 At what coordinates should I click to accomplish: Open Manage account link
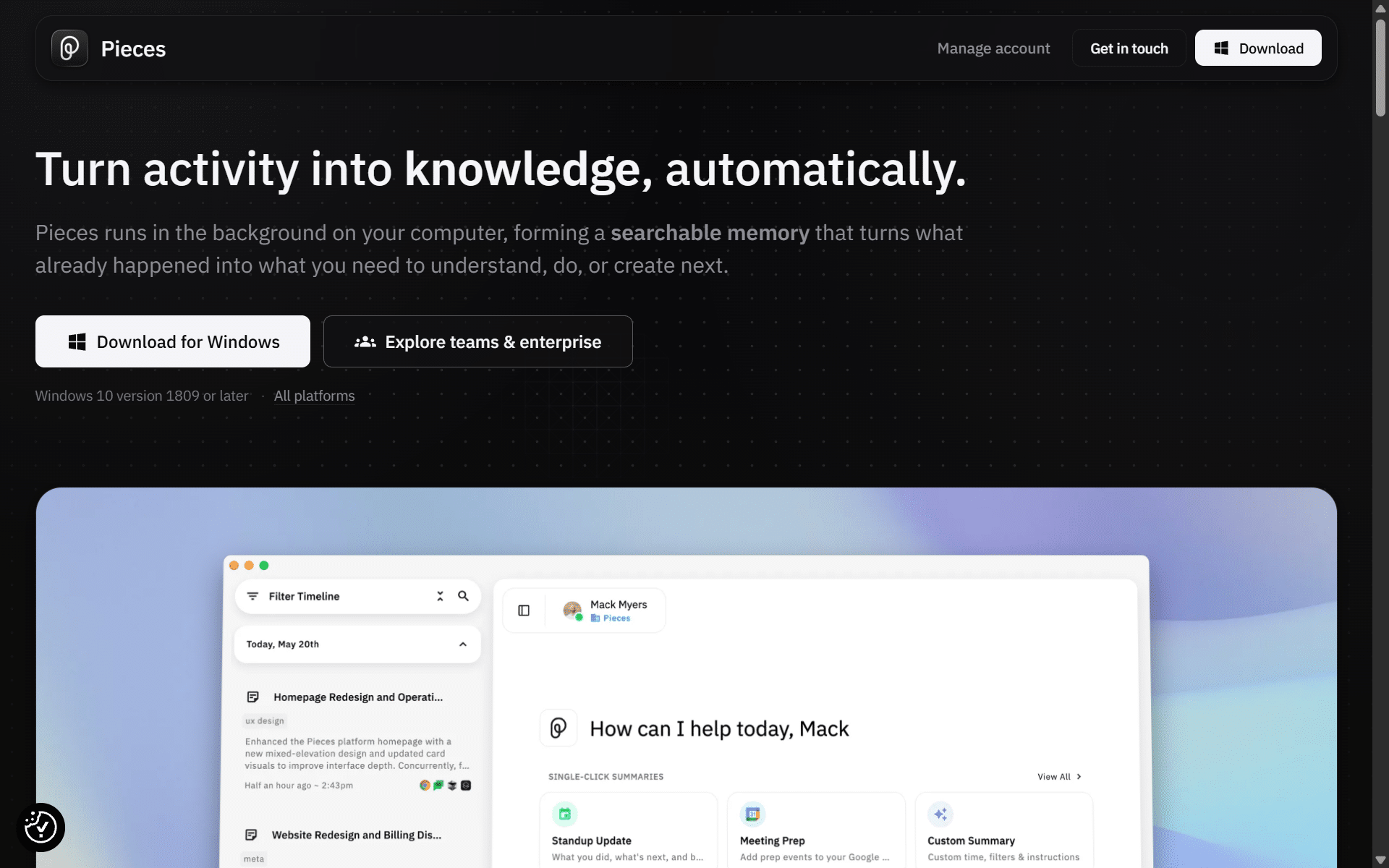coord(993,48)
